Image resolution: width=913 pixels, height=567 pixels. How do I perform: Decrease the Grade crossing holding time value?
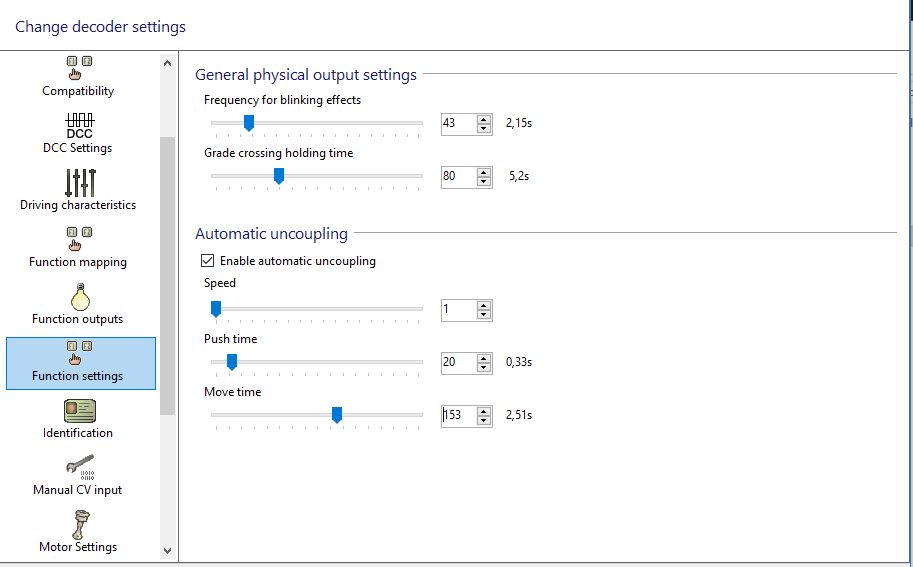(x=484, y=181)
